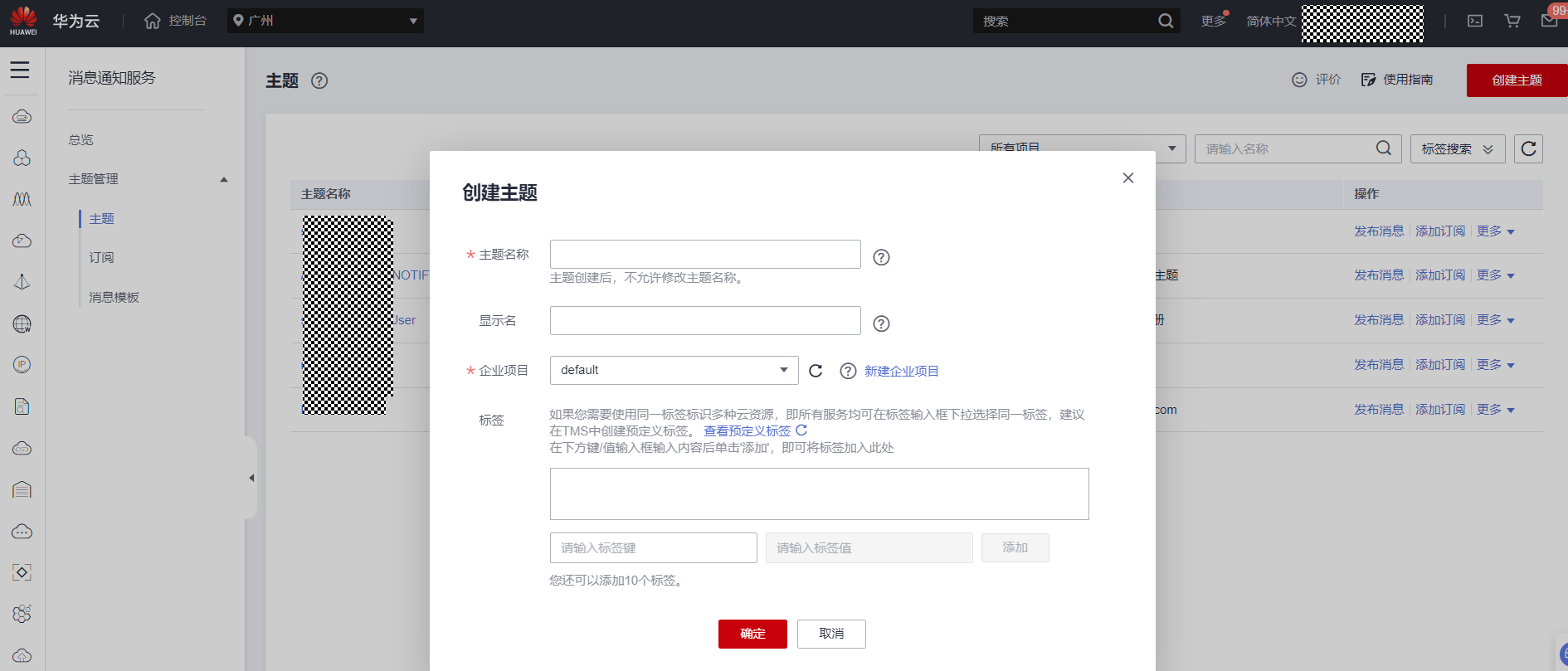Refresh the 企业项目 list in the dialog

(x=816, y=371)
